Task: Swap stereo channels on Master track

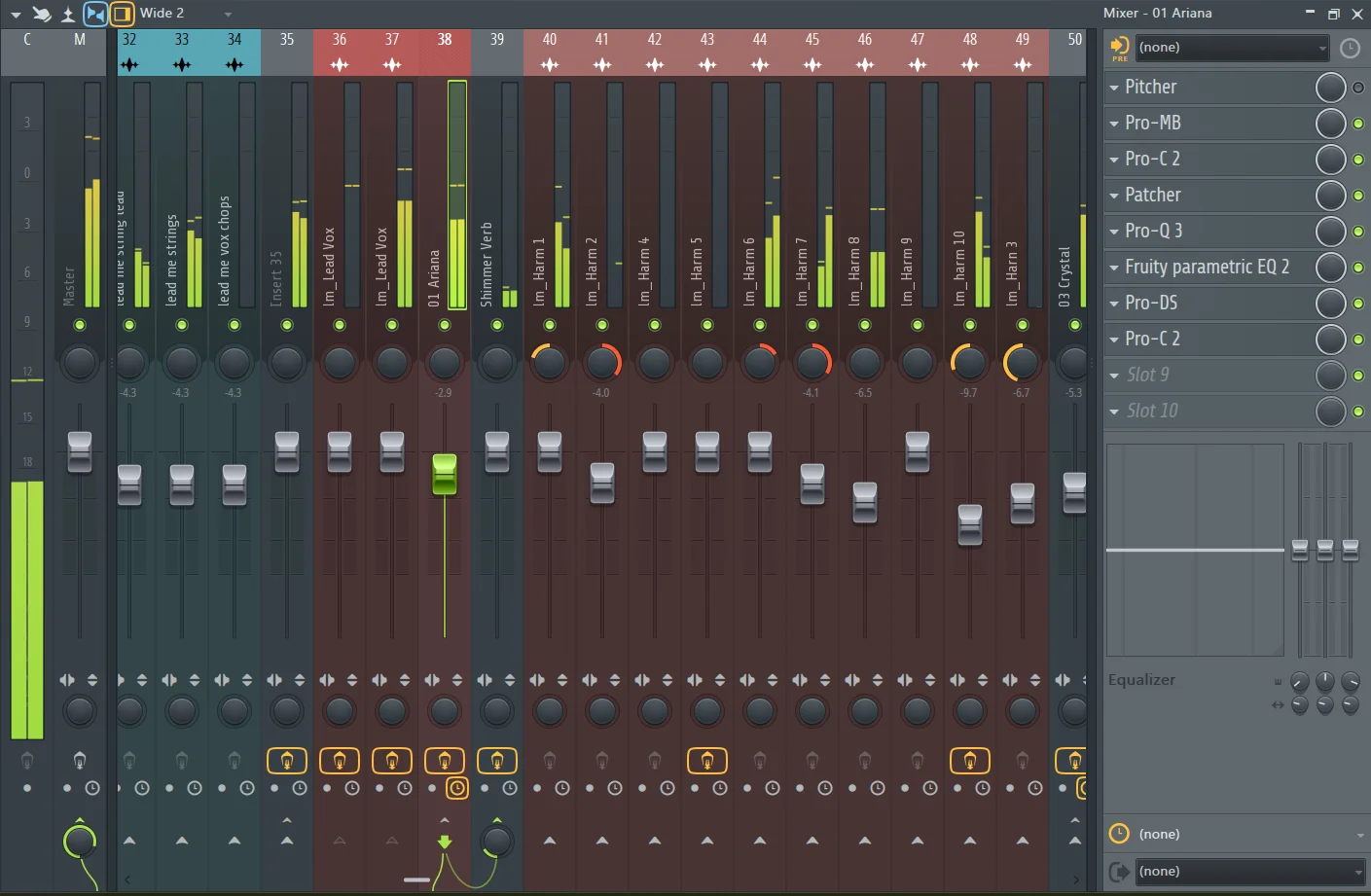Action: point(67,680)
